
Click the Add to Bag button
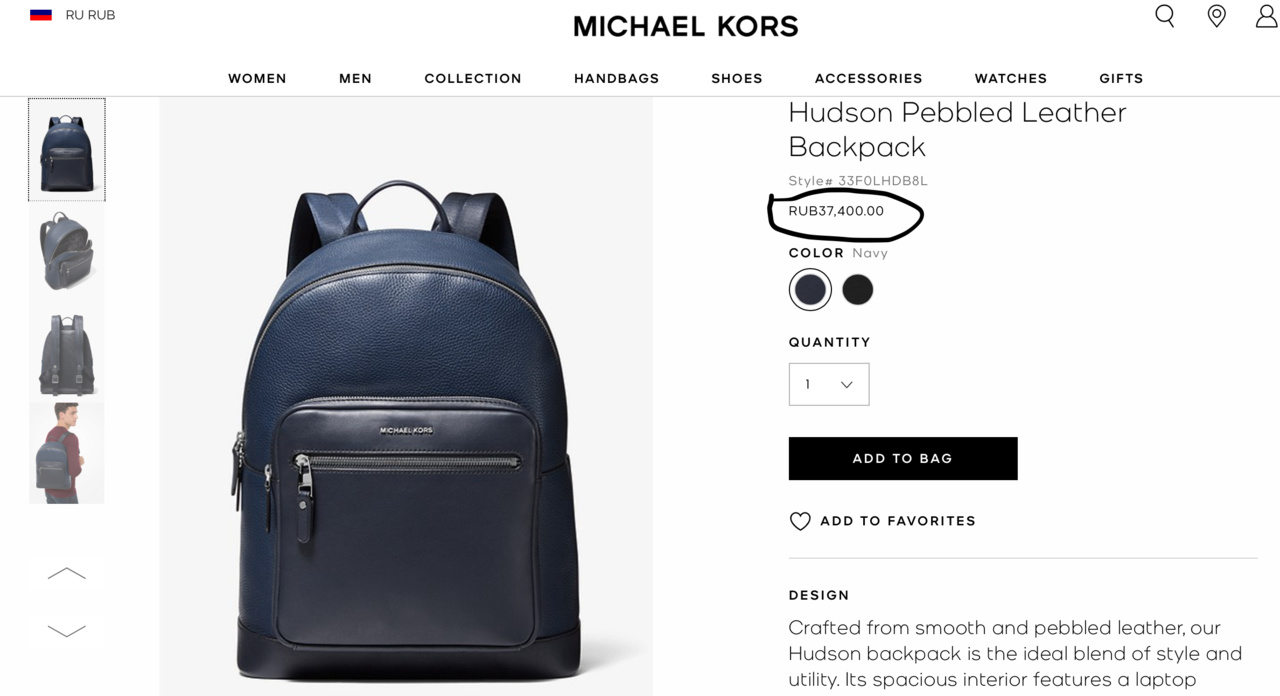click(x=903, y=458)
